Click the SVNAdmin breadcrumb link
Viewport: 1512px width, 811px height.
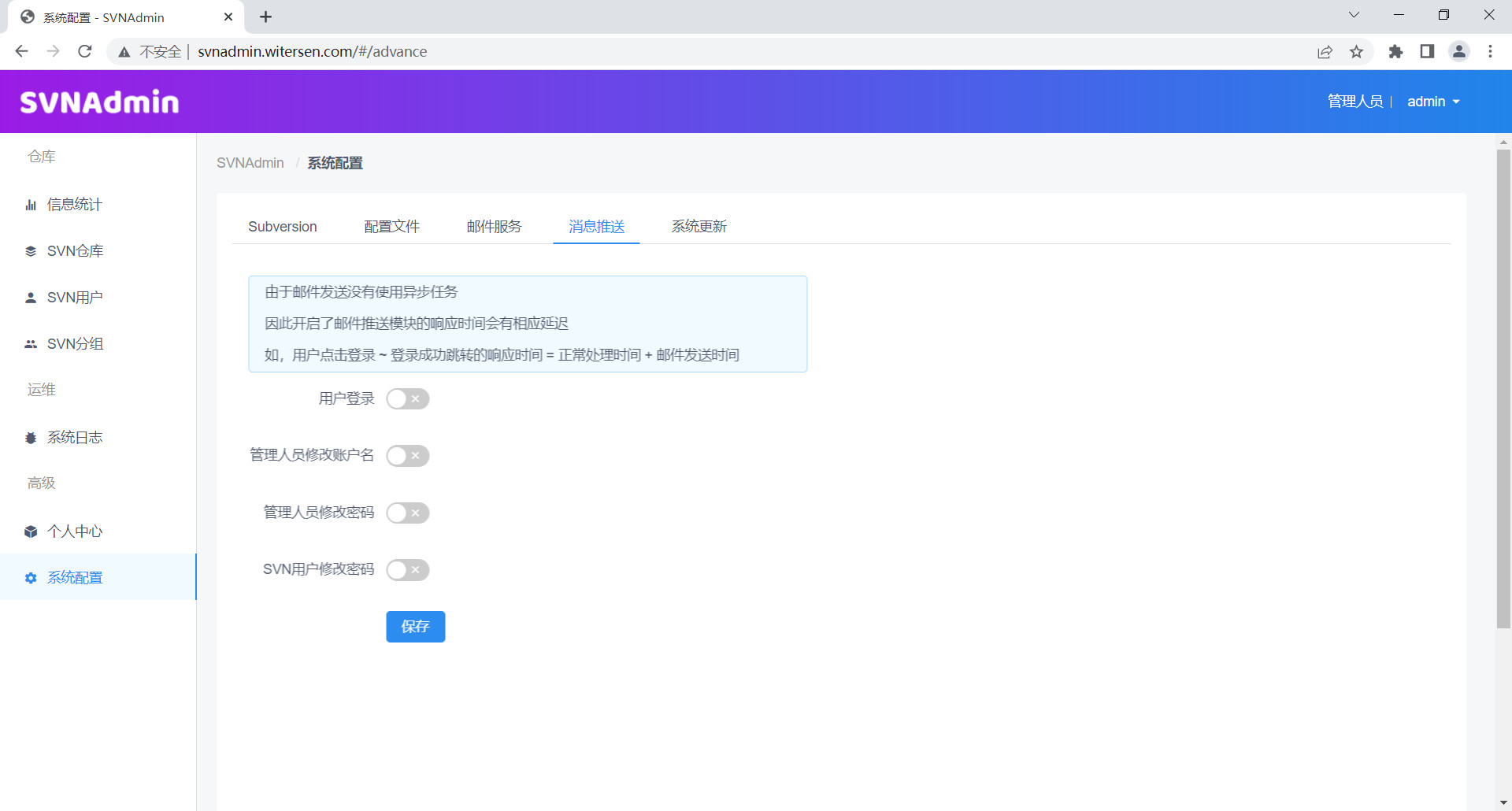(x=250, y=163)
